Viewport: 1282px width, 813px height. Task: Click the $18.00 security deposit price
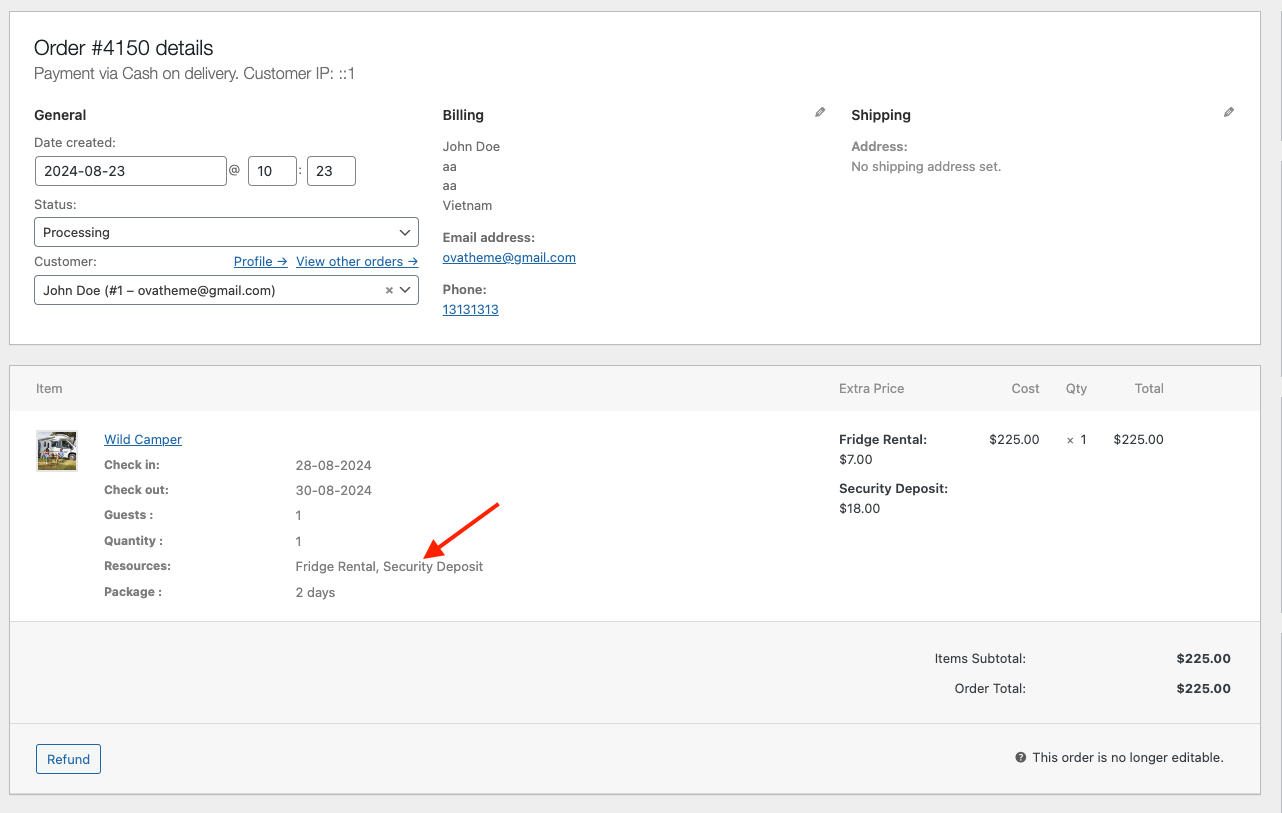pos(860,508)
